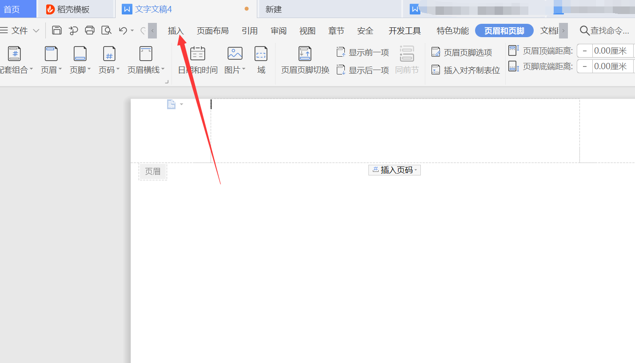Click the 同前节 link to previous

(x=407, y=60)
